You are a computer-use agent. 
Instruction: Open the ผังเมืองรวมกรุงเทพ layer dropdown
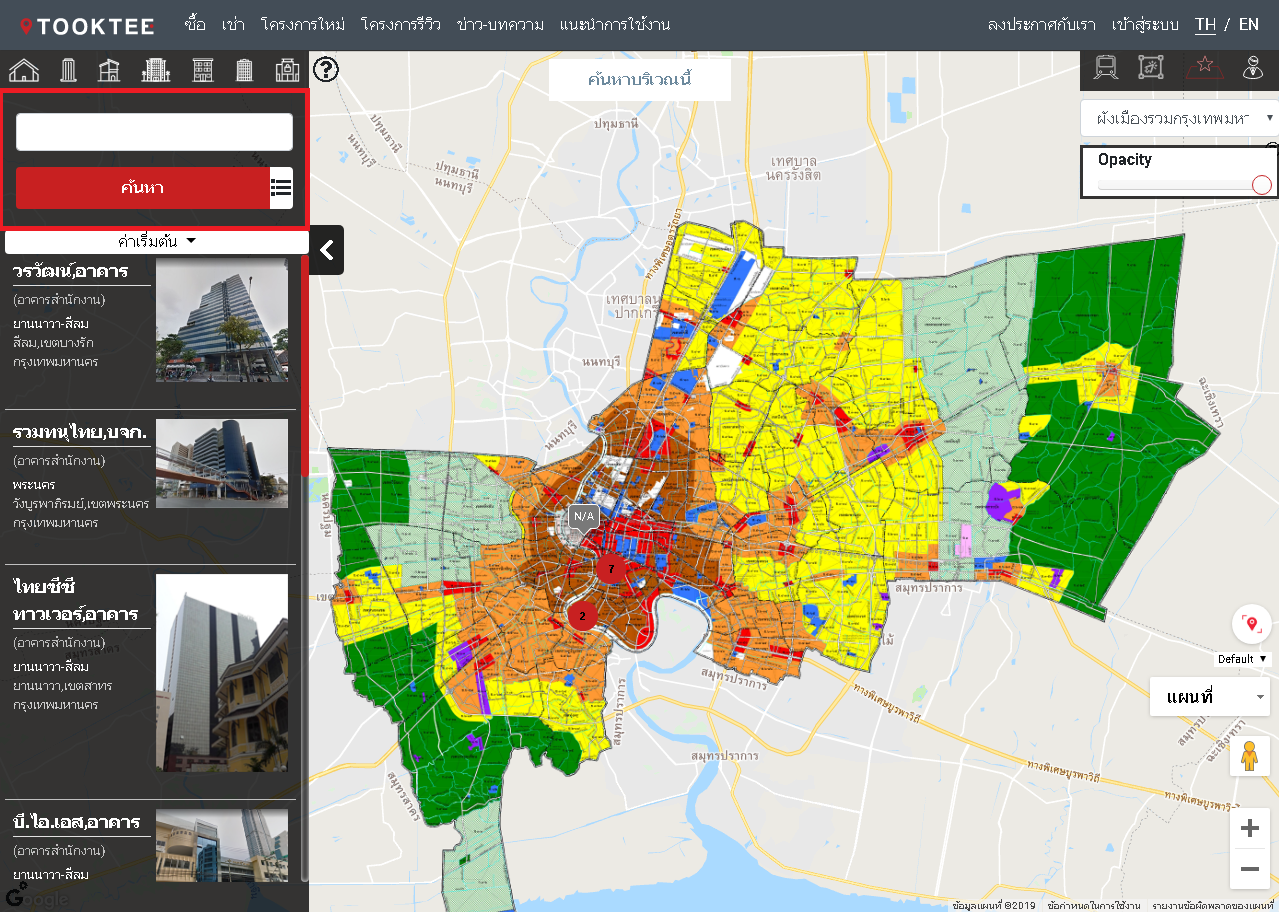coord(1180,117)
